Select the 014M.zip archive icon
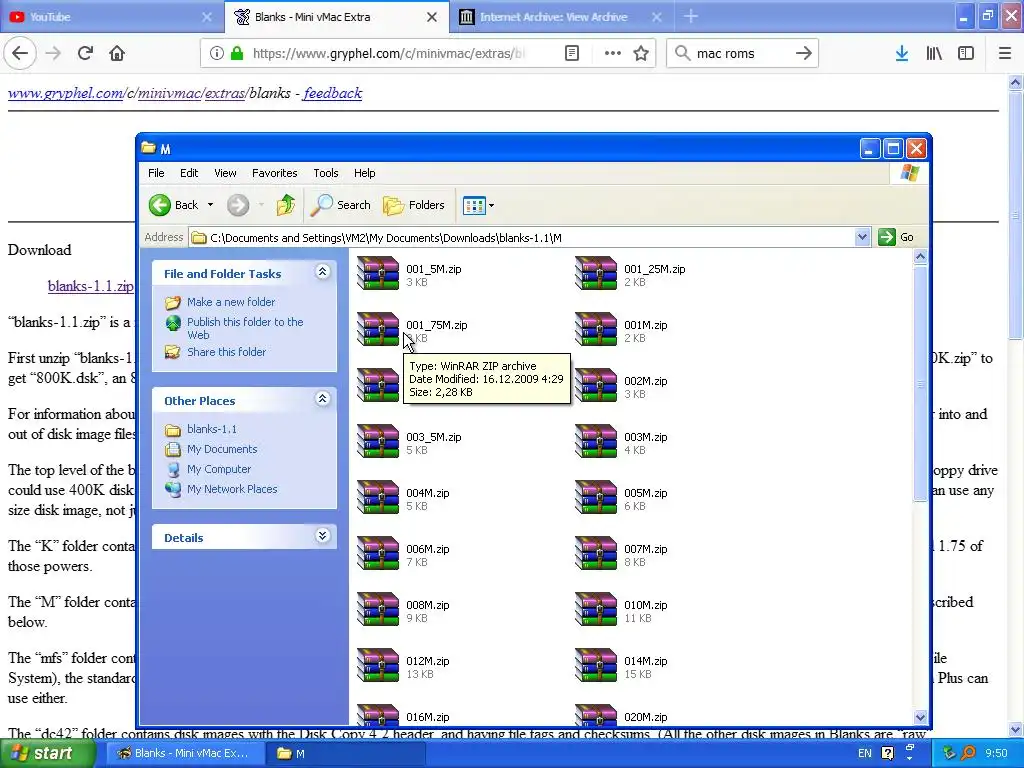 click(596, 666)
